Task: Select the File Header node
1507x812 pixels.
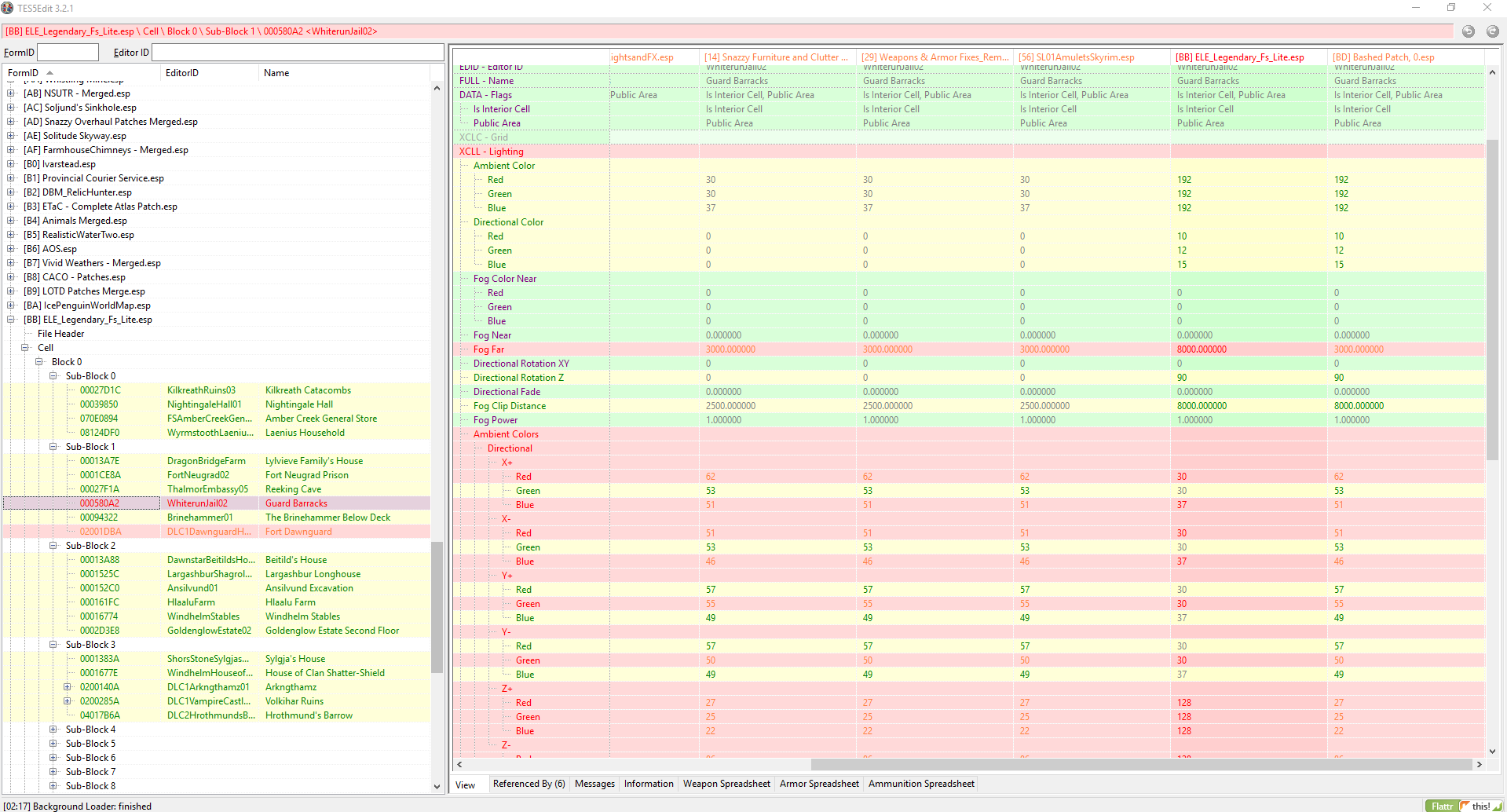Action: (x=60, y=334)
